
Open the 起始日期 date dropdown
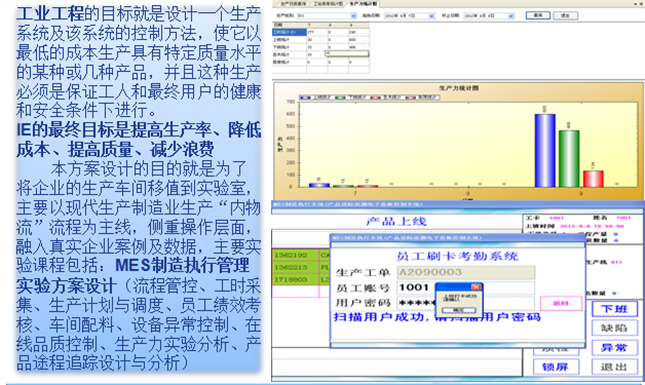pyautogui.click(x=432, y=16)
